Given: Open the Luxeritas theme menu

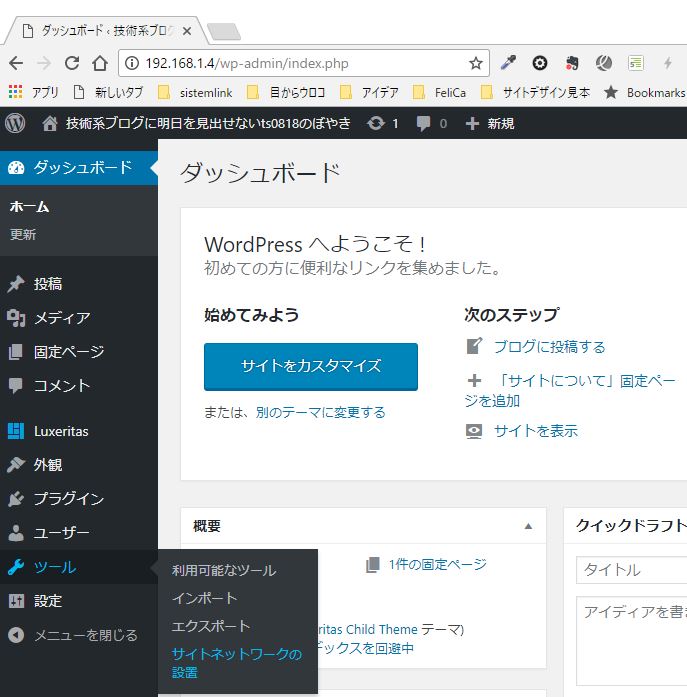Looking at the screenshot, I should (79, 431).
